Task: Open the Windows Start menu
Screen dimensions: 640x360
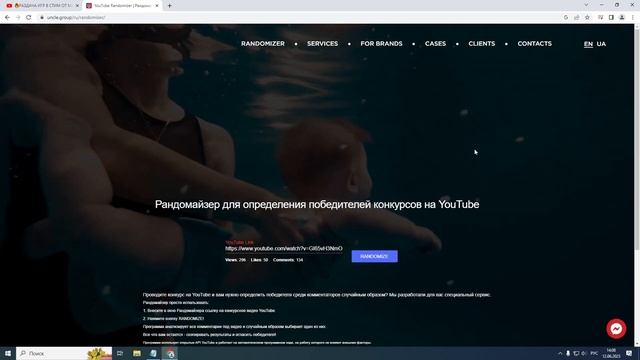Action: click(8, 353)
